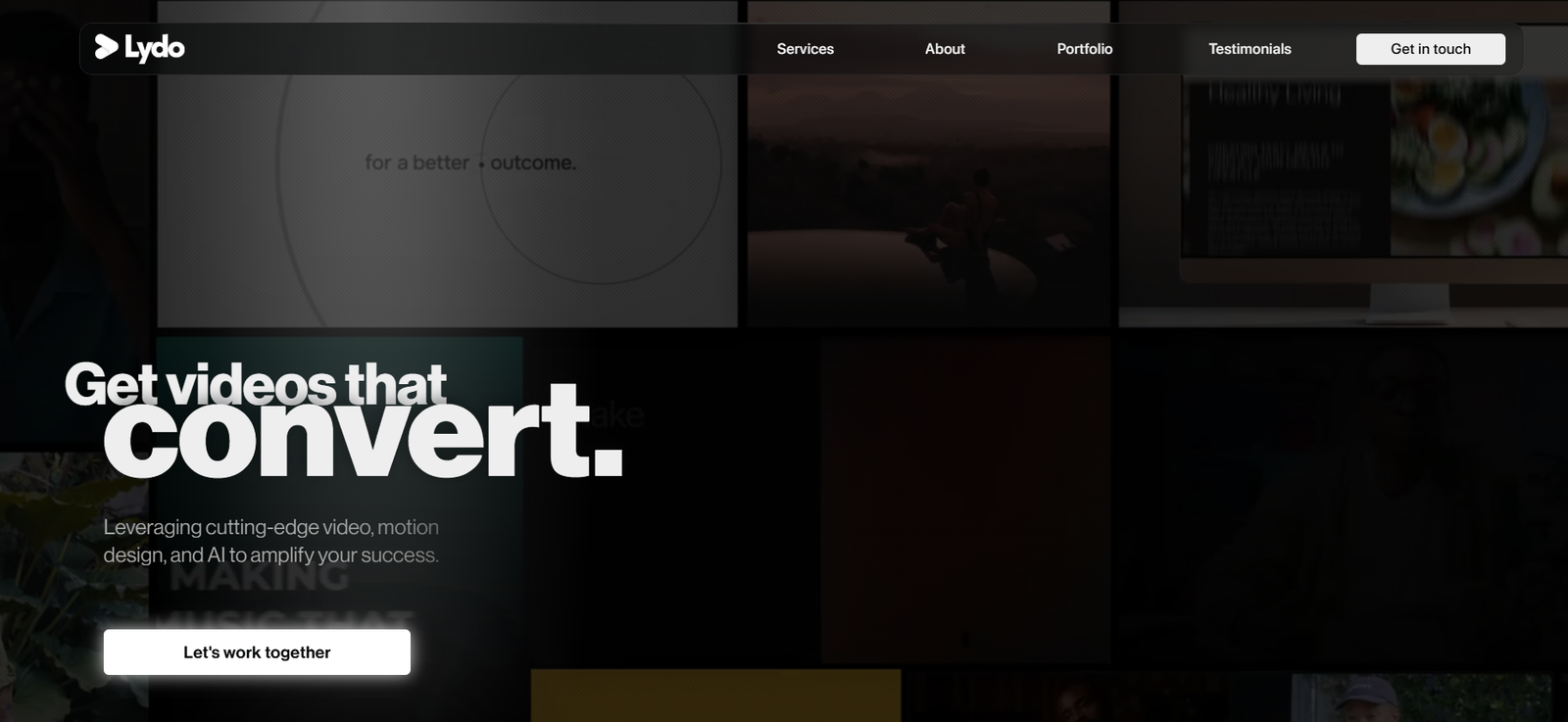Click the Lydo wordmark text

coord(155,48)
